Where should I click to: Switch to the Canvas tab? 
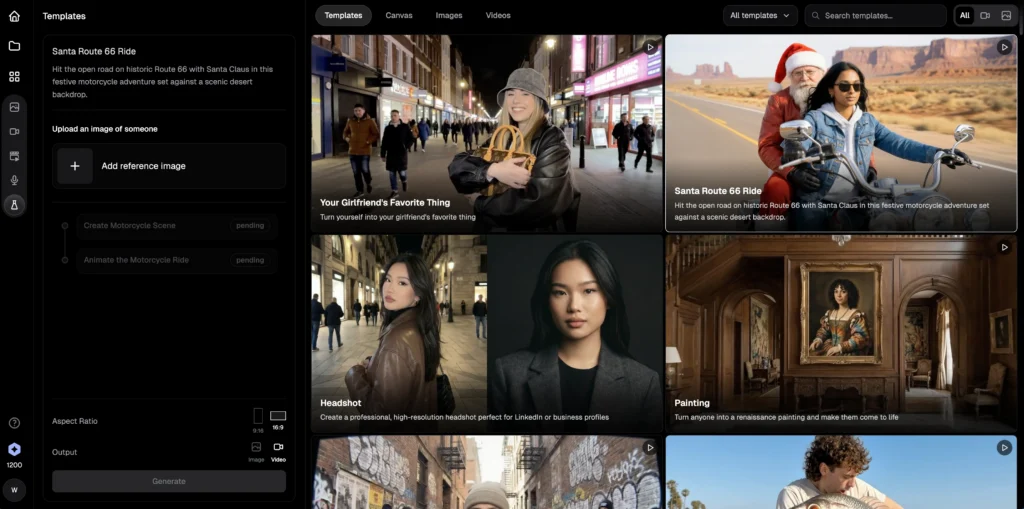pyautogui.click(x=399, y=16)
